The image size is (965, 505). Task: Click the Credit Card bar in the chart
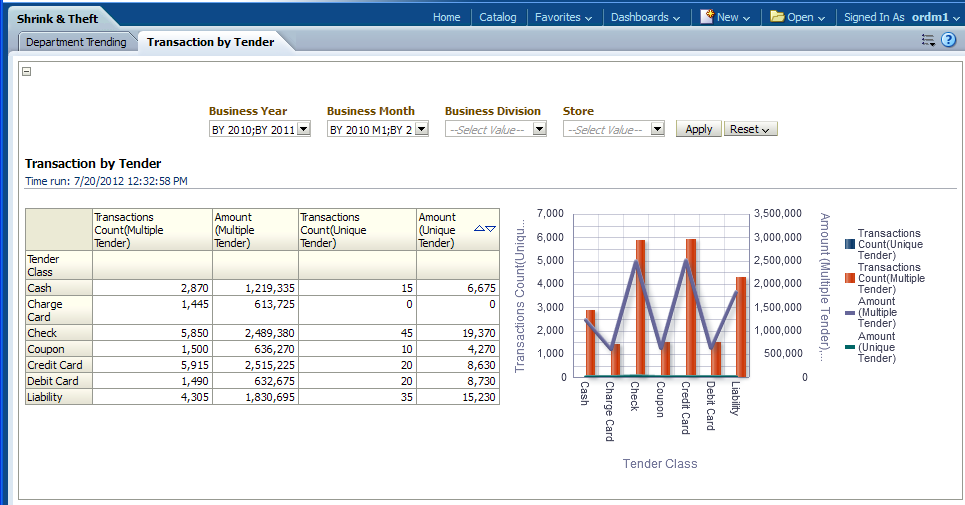coord(691,307)
